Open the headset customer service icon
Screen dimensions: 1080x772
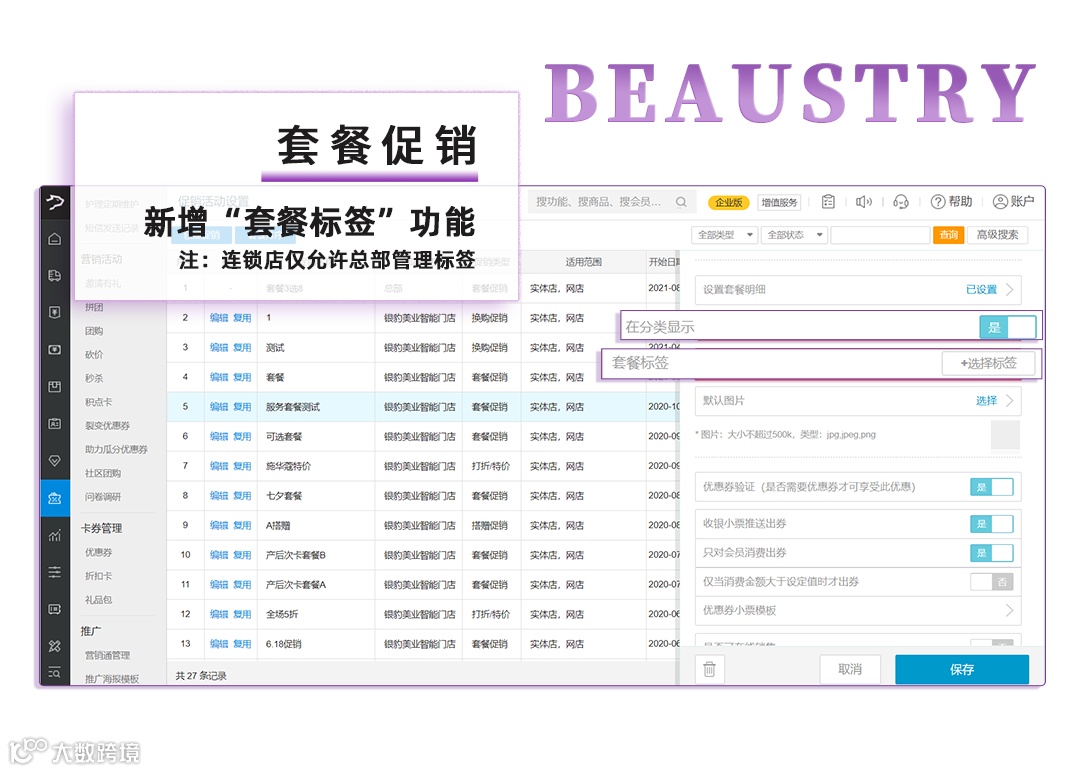pyautogui.click(x=901, y=201)
